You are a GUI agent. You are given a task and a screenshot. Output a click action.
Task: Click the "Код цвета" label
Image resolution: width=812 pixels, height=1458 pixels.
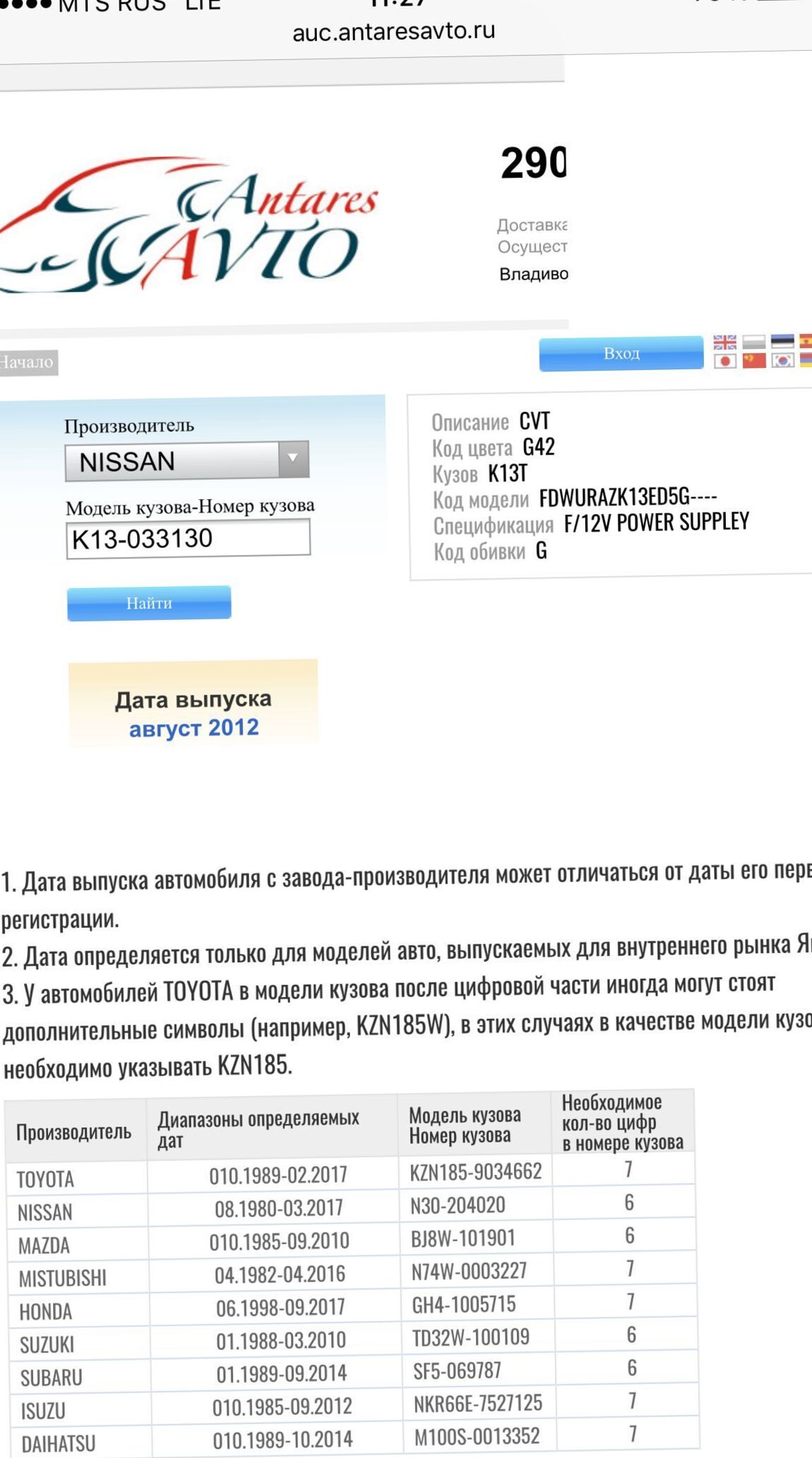(x=472, y=448)
